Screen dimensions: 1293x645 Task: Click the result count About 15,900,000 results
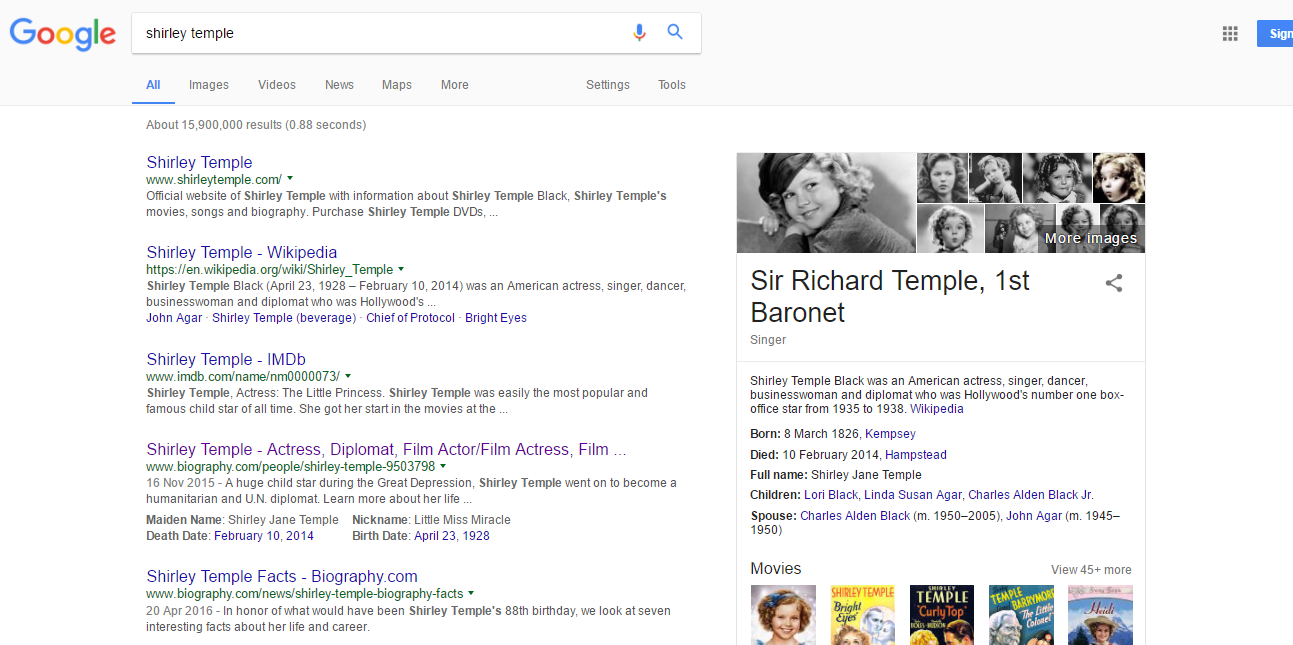pyautogui.click(x=256, y=125)
